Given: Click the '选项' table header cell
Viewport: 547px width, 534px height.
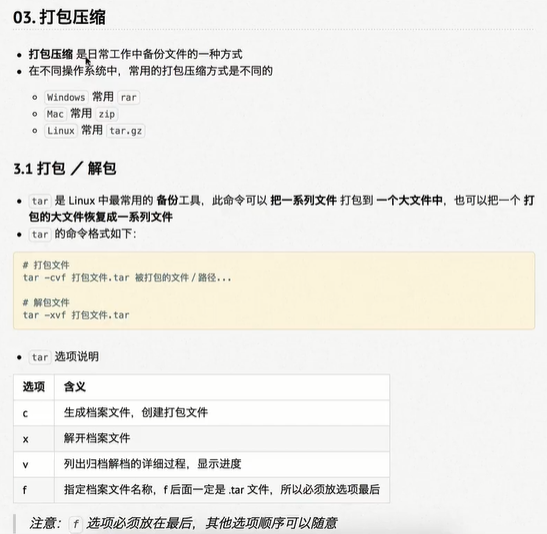Looking at the screenshot, I should (34, 387).
